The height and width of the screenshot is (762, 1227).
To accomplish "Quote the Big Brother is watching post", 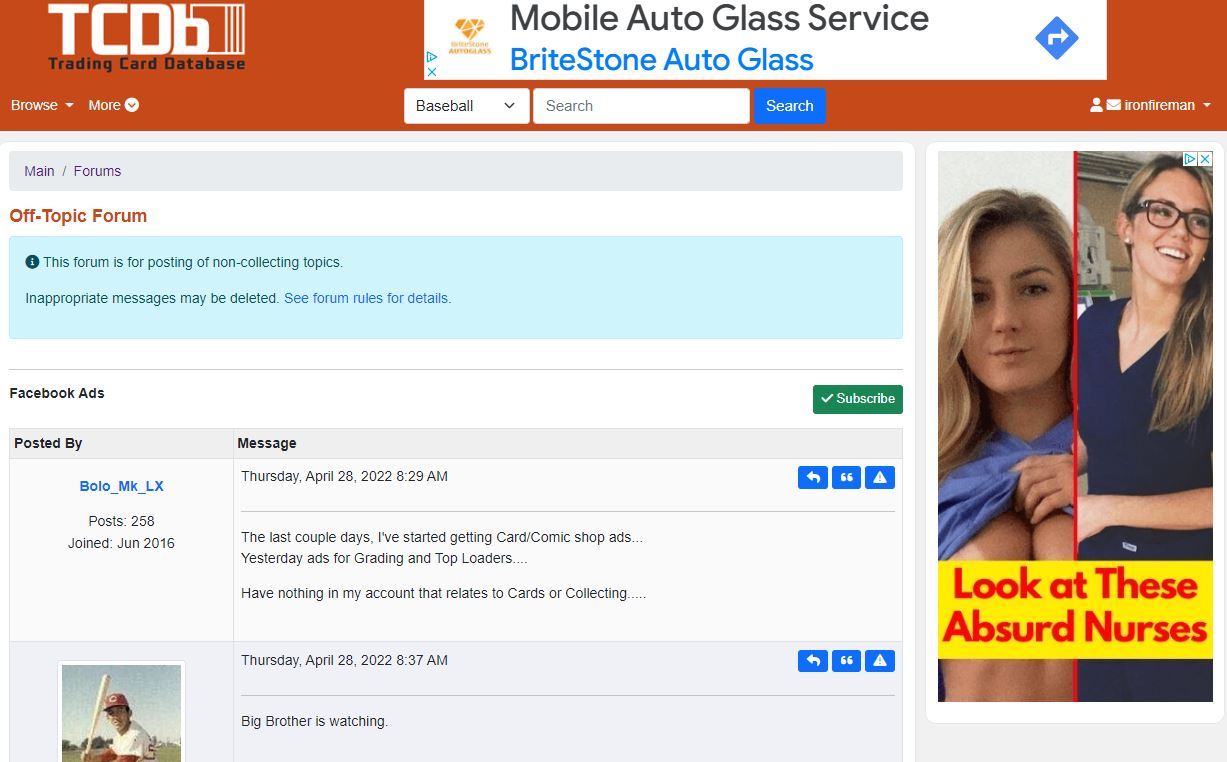I will point(846,661).
